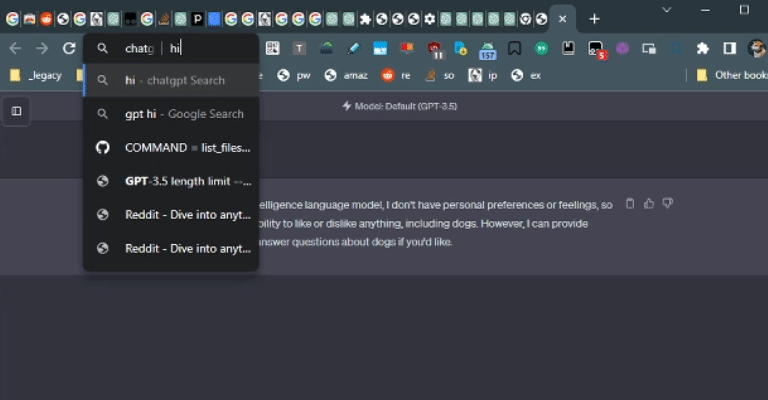Open the media control picture-in-picture icon

tap(649, 48)
